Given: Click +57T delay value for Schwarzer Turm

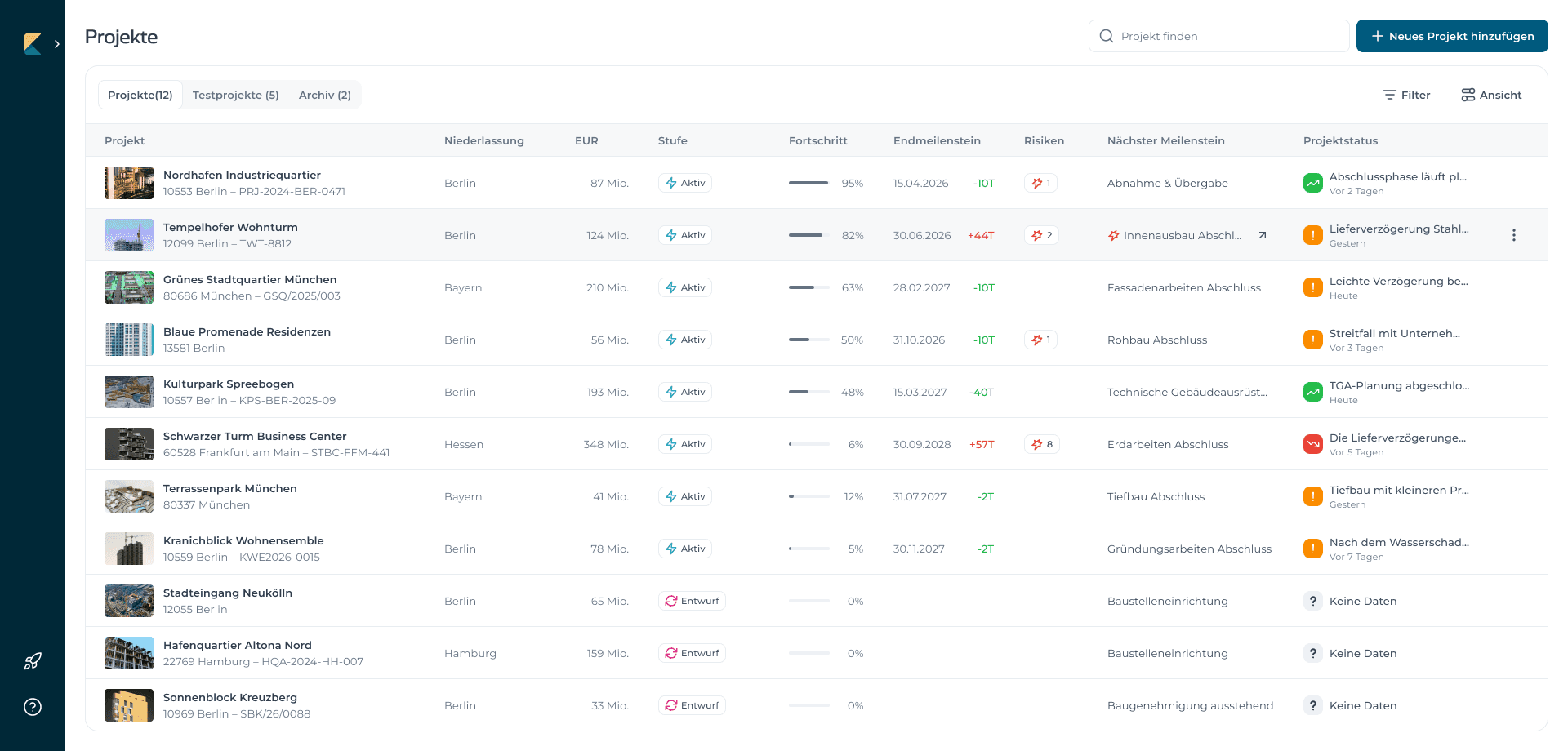Looking at the screenshot, I should coord(982,444).
